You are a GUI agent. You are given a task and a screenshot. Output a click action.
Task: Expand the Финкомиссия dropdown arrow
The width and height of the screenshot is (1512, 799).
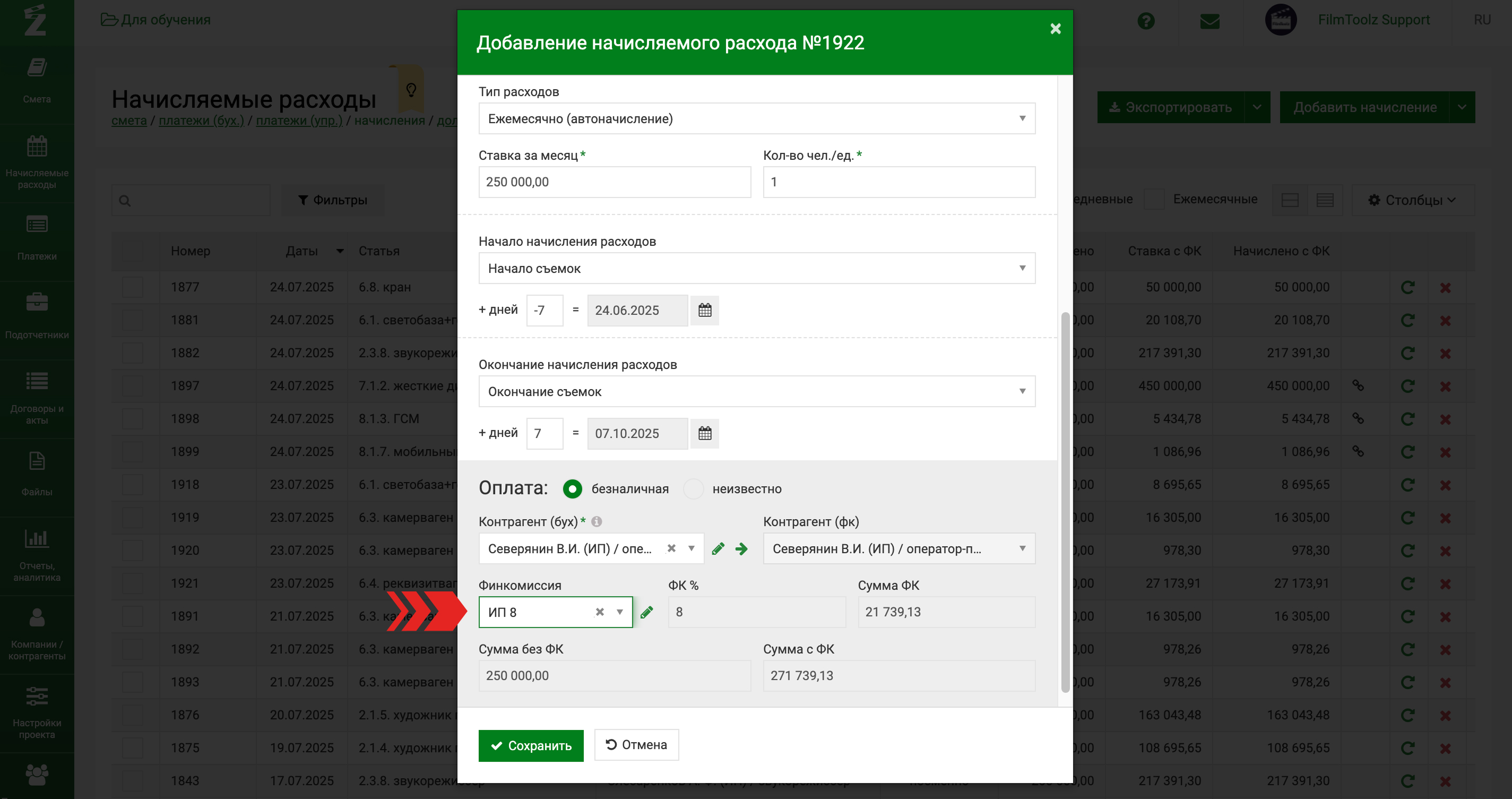(x=620, y=612)
